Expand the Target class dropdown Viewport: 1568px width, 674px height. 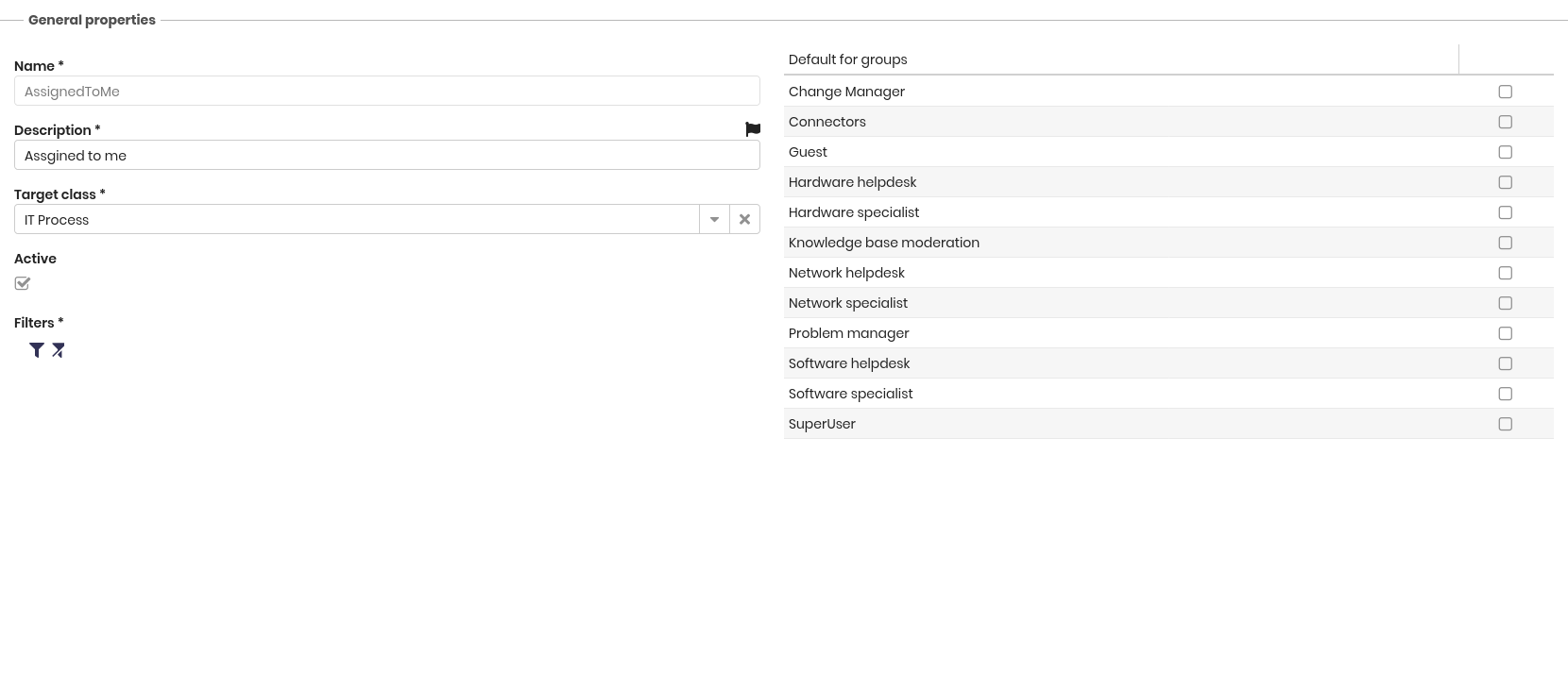(x=714, y=219)
